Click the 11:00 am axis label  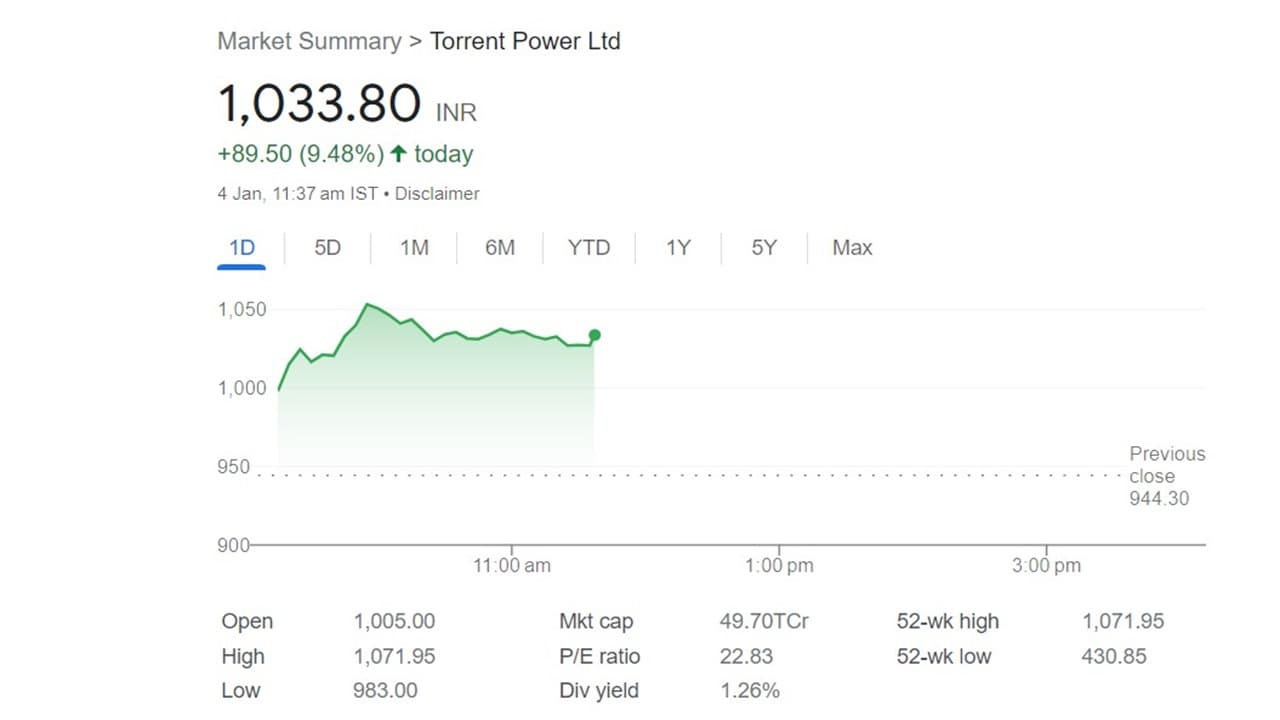coord(512,566)
